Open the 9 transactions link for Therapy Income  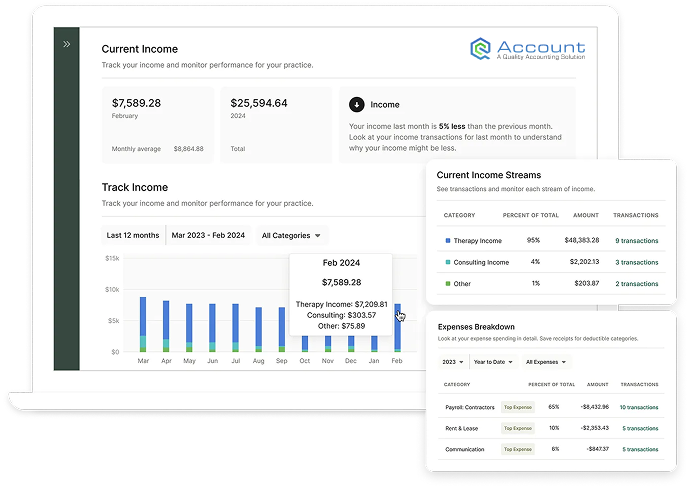[x=636, y=241]
